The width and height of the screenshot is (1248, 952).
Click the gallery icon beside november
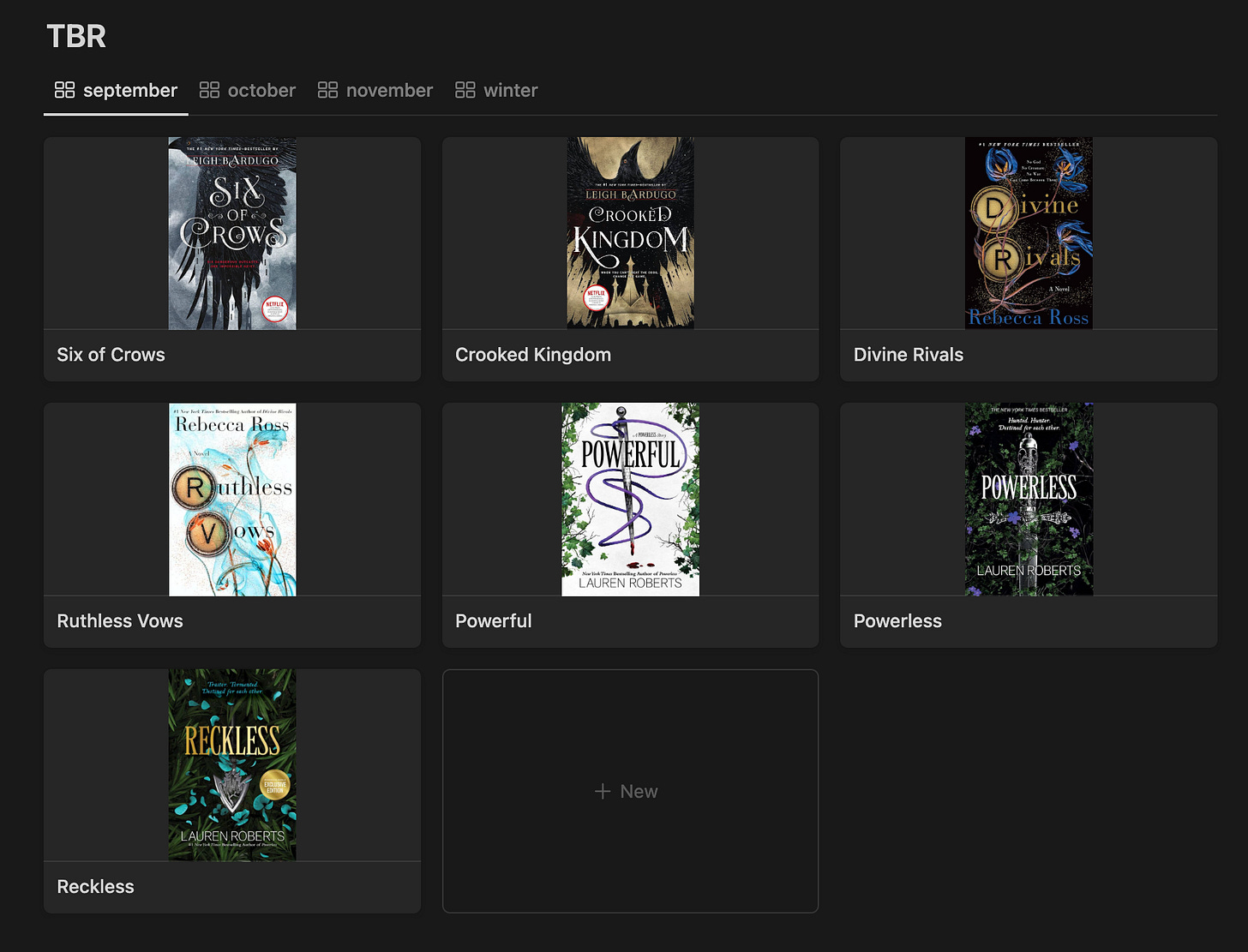(327, 90)
